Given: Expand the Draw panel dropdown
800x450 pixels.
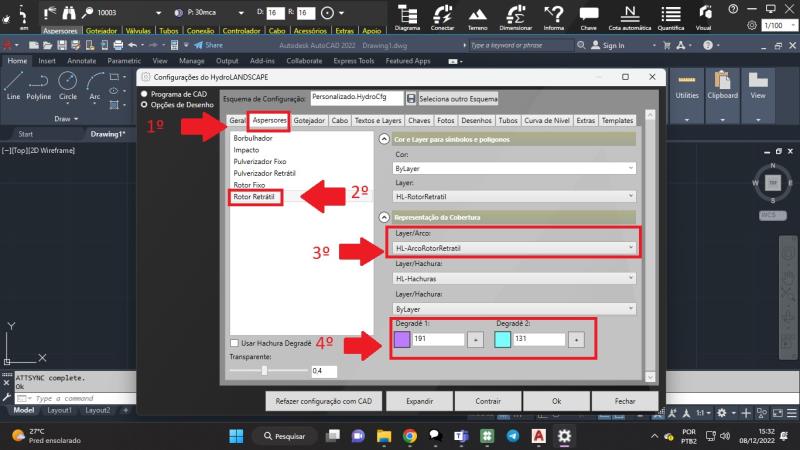Looking at the screenshot, I should (x=66, y=118).
